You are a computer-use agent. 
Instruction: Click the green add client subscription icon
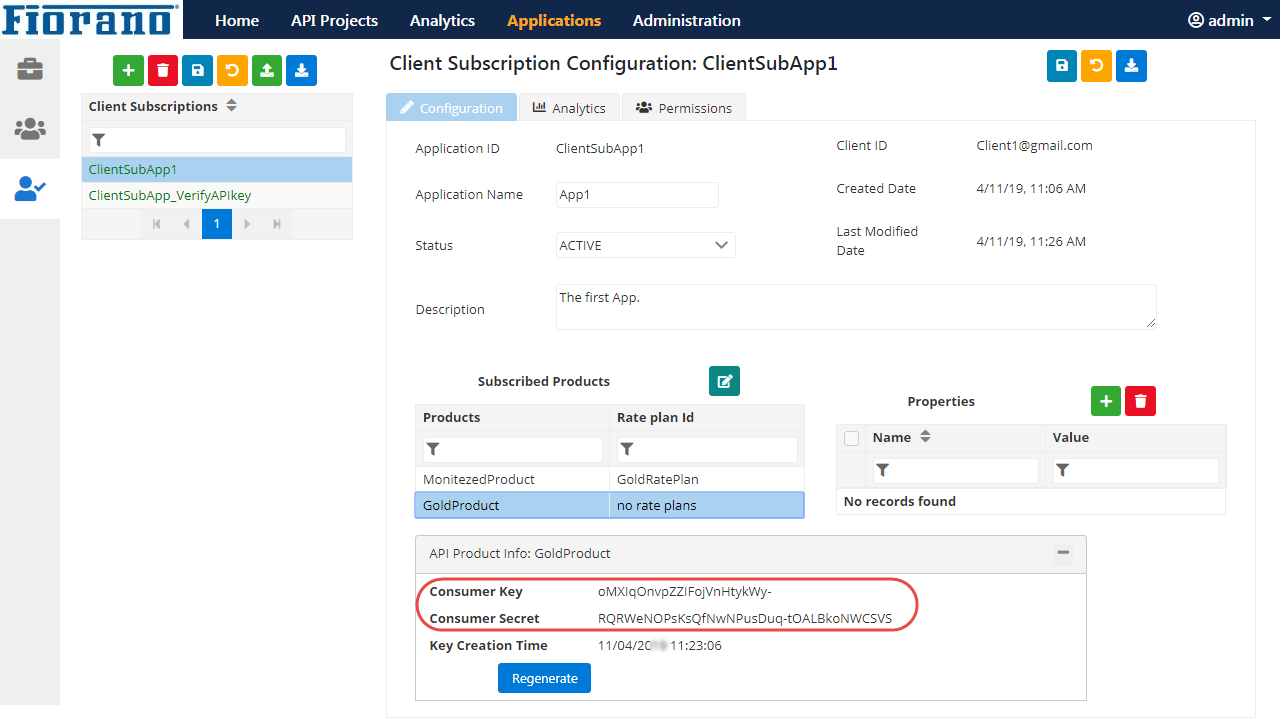128,70
